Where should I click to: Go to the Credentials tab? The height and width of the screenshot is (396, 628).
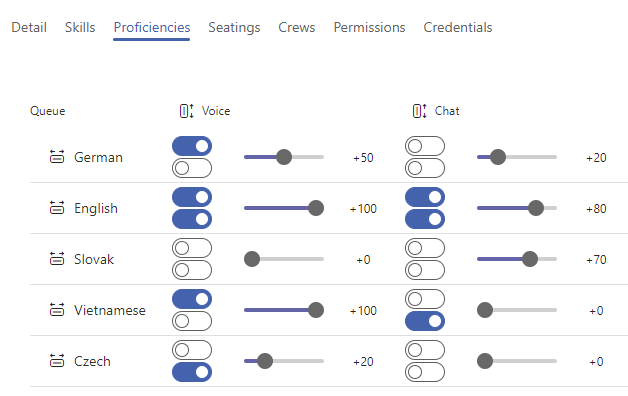coord(458,27)
